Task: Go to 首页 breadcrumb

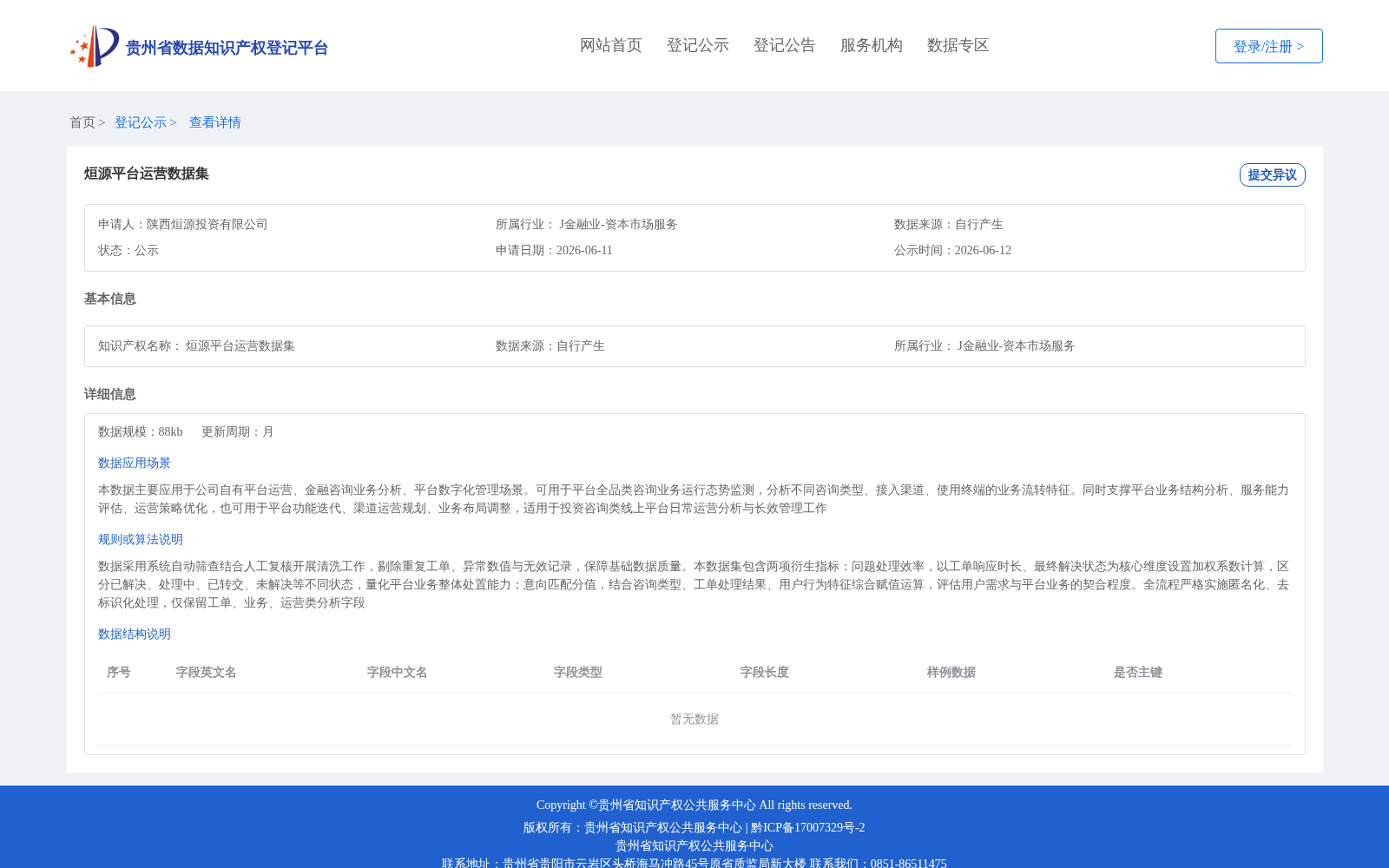Action: pos(82,122)
